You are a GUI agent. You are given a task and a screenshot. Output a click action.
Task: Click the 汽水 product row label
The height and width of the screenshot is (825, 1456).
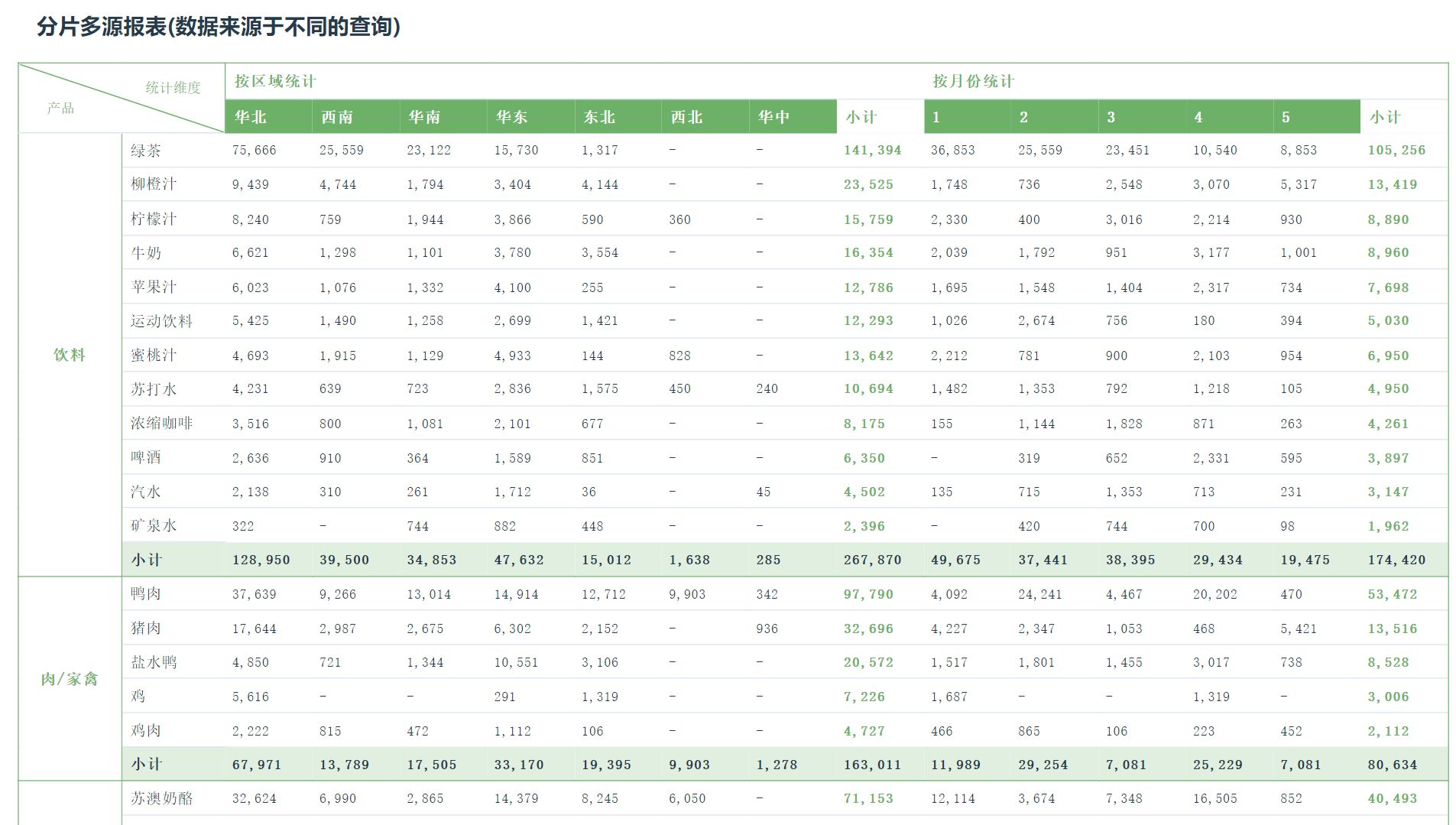coord(145,492)
